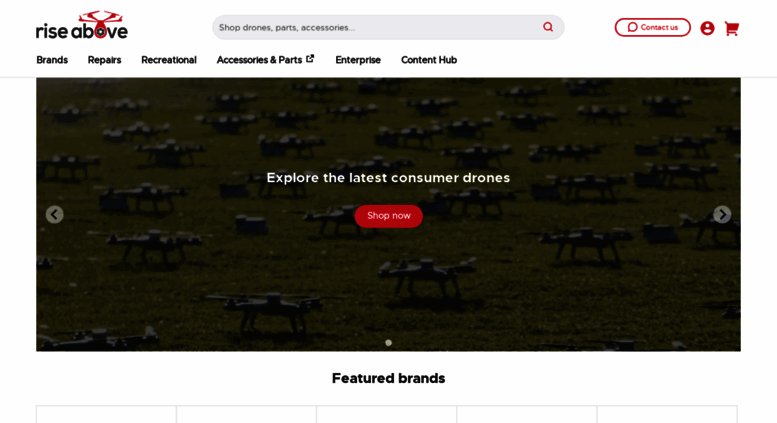Open Accessories & Parts nav link
The height and width of the screenshot is (423, 777).
(x=259, y=60)
